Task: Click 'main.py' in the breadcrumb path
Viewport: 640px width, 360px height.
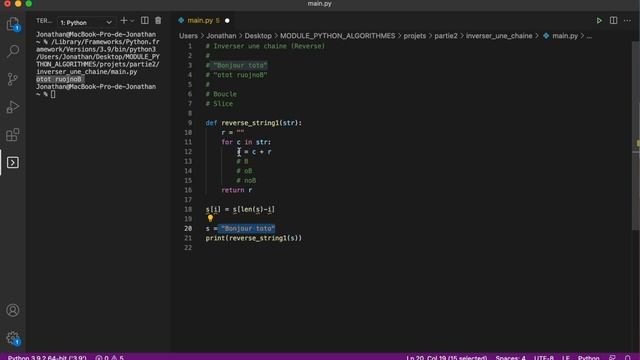Action: click(x=565, y=36)
